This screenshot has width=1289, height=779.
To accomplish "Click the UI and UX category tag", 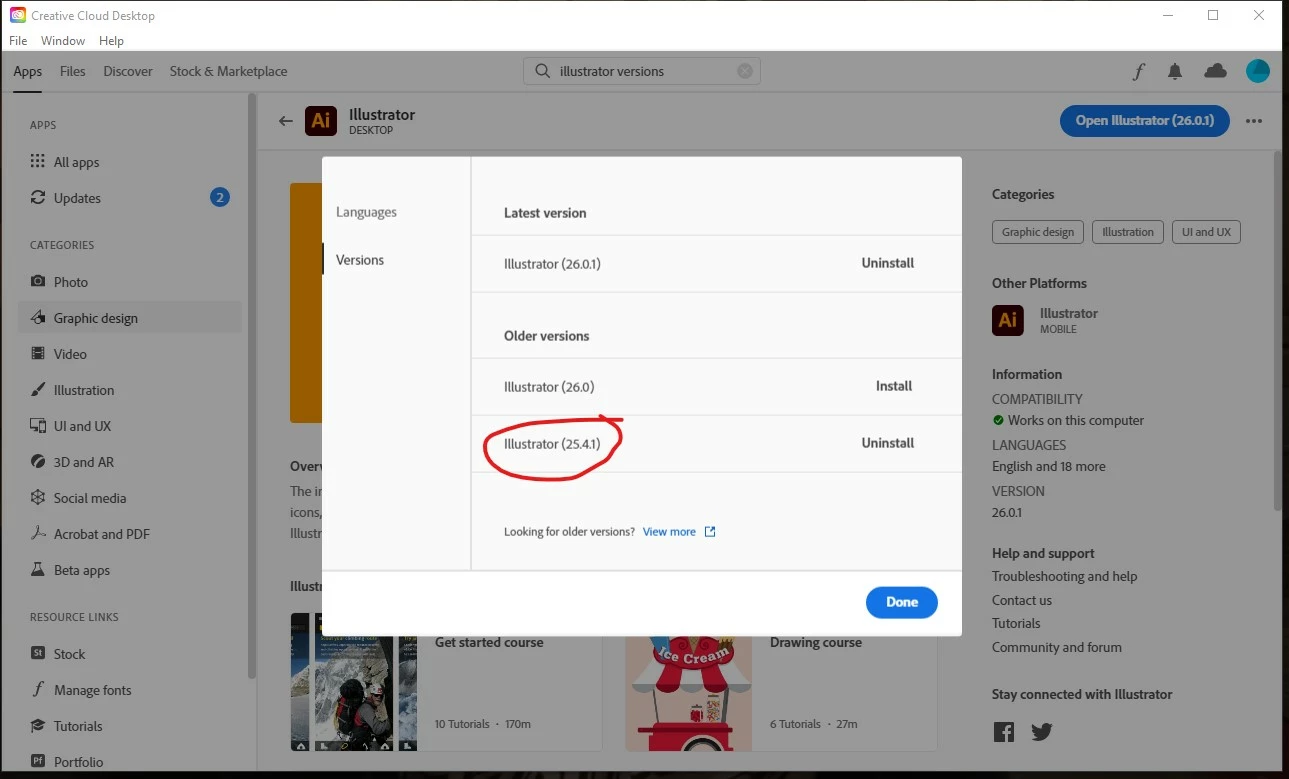I will [x=1206, y=232].
